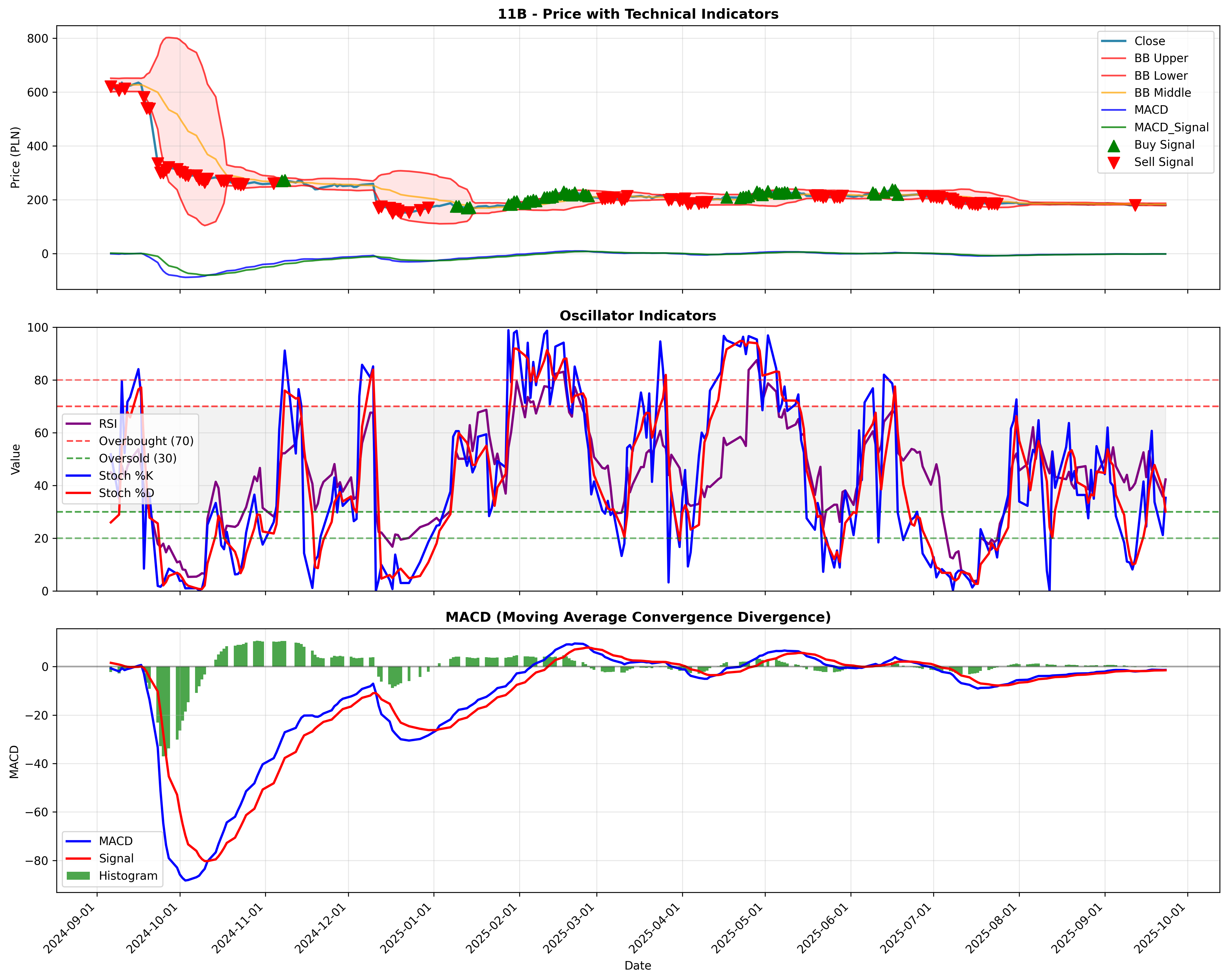Click the red Sell Signal triangle in legend
Image resolution: width=1228 pixels, height=980 pixels.
[x=1113, y=163]
